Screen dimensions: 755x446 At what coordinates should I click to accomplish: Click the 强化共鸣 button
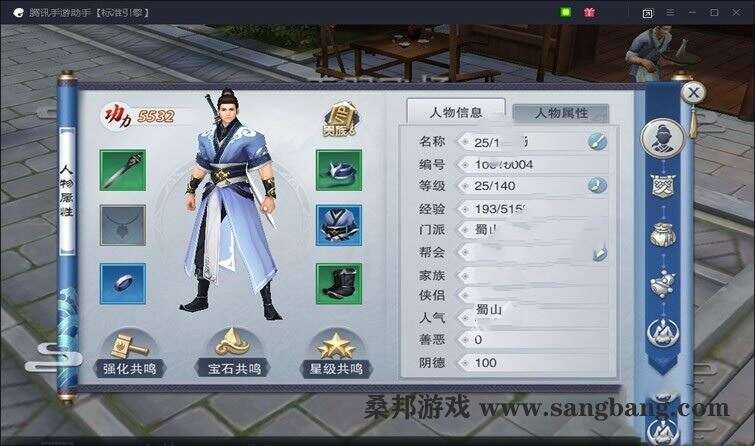[130, 368]
